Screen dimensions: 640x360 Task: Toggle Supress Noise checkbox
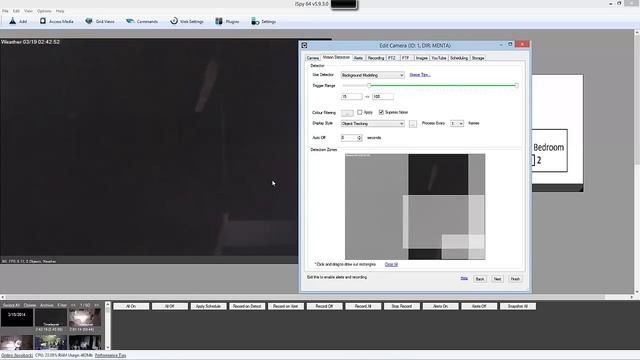click(381, 112)
